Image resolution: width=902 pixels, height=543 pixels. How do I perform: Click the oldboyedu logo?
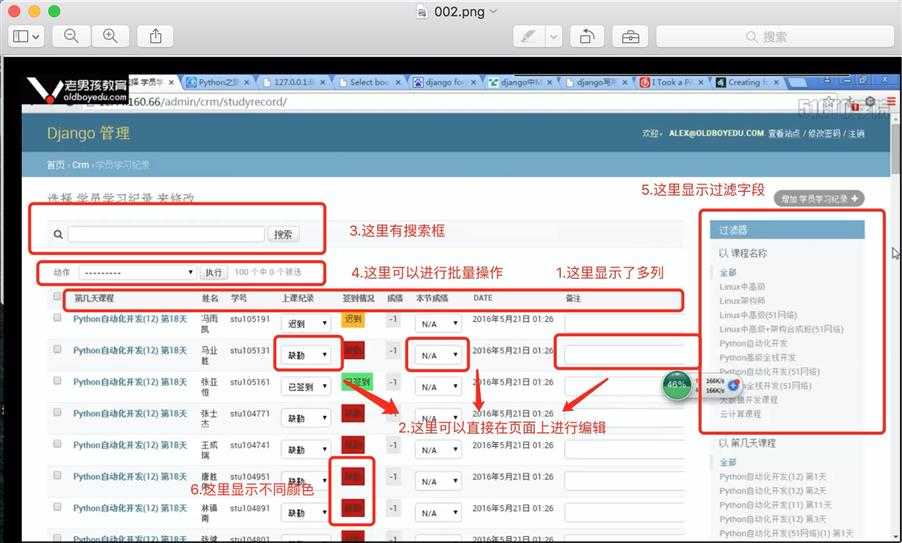pos(77,90)
